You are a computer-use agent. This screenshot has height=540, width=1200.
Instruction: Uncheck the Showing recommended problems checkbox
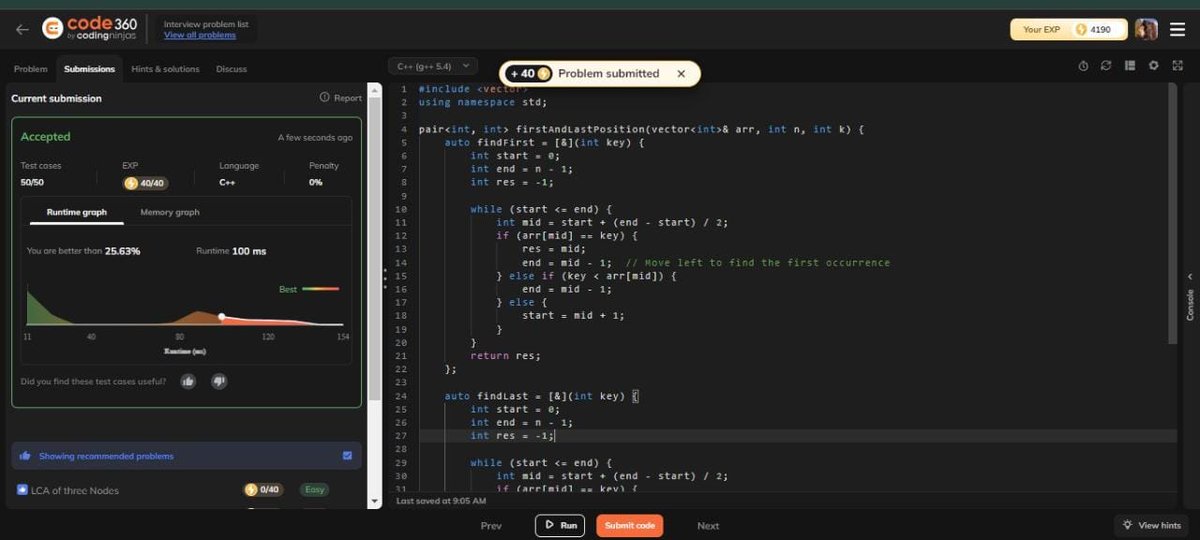[347, 456]
